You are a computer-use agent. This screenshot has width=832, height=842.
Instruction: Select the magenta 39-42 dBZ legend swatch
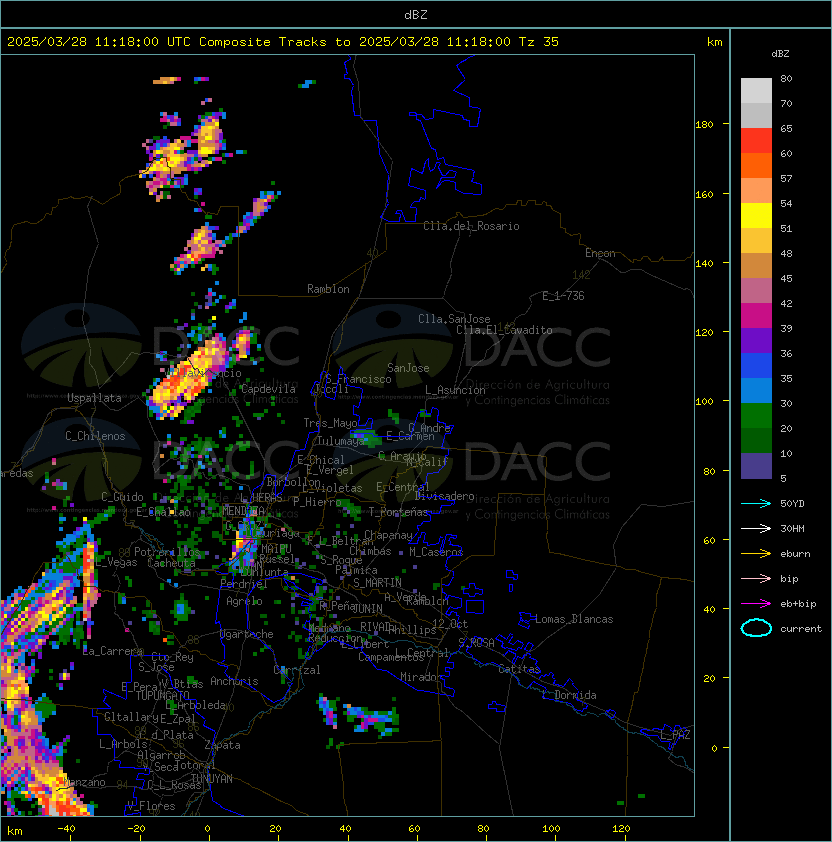coord(756,316)
